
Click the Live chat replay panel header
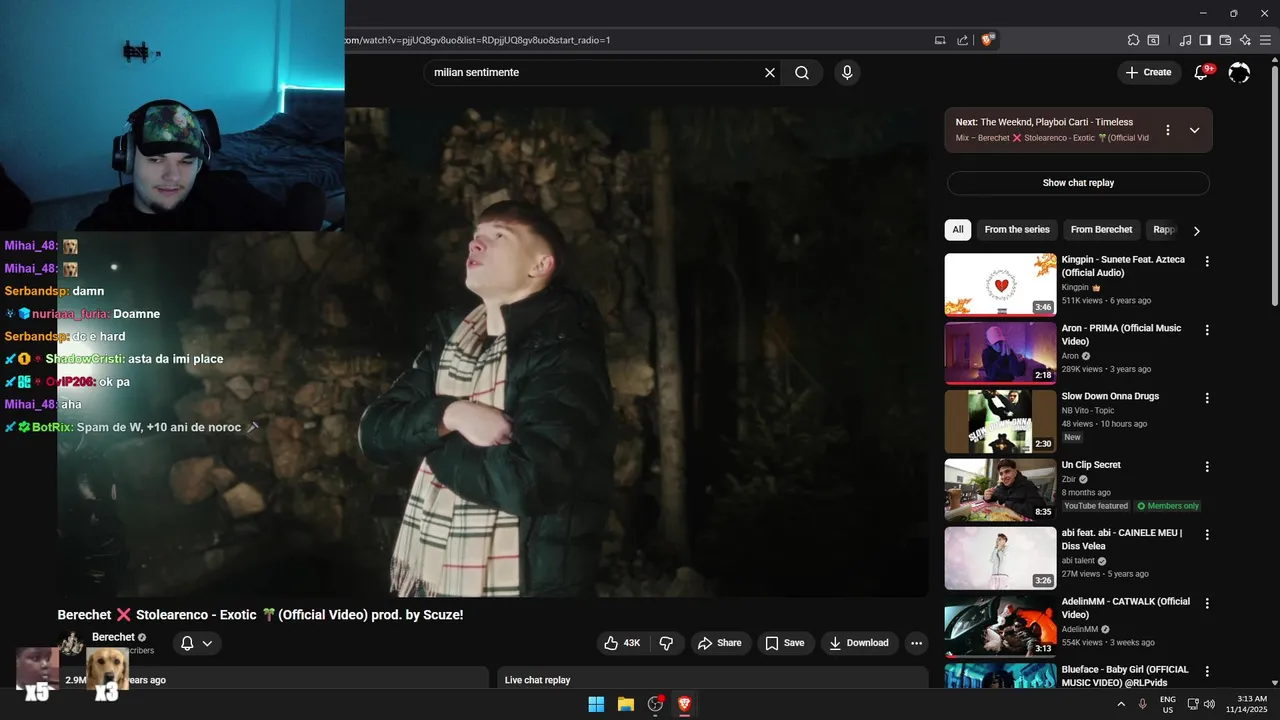pyautogui.click(x=713, y=679)
